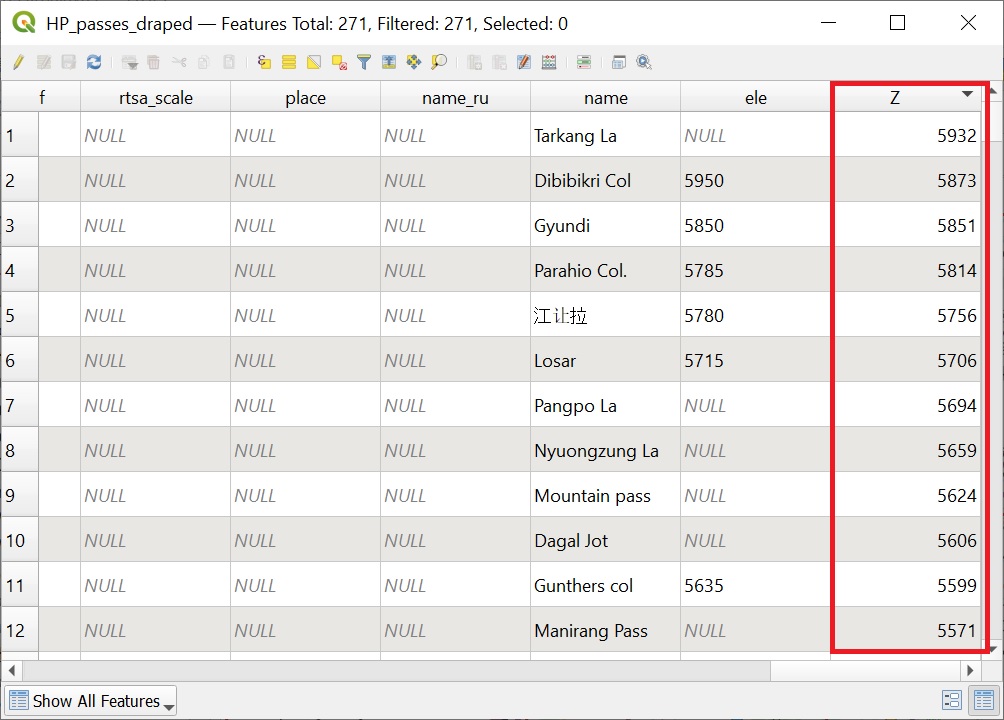Switch to table view
Viewport: 1004px width, 720px height.
[x=984, y=700]
